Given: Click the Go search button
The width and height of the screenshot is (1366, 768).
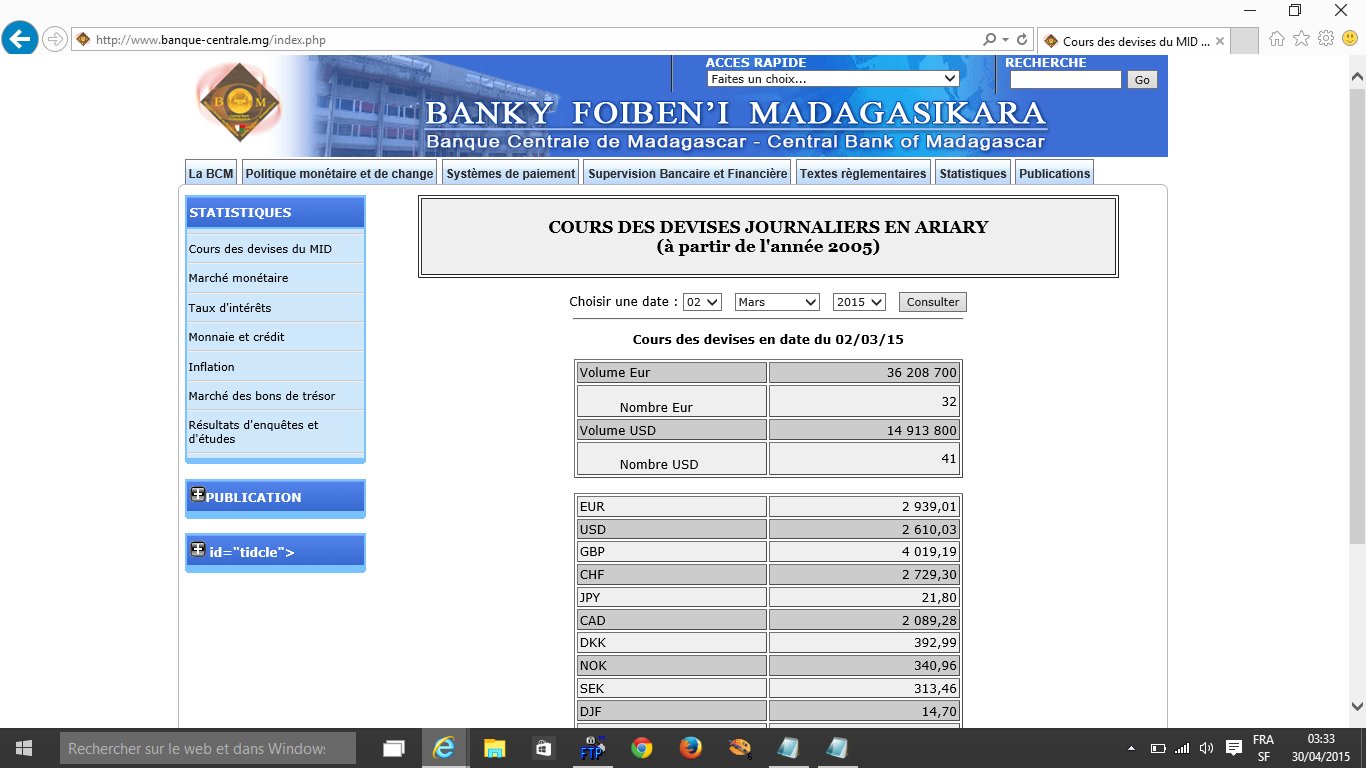Looking at the screenshot, I should click(1142, 80).
